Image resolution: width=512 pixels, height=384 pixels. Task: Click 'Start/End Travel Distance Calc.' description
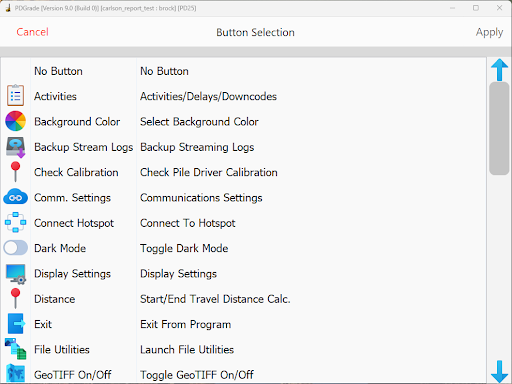tap(215, 299)
